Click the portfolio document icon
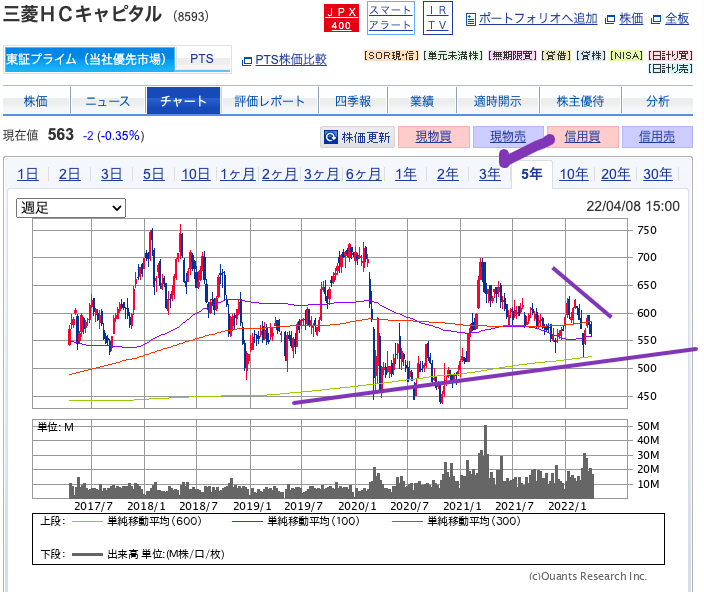The width and height of the screenshot is (704, 592). (471, 19)
